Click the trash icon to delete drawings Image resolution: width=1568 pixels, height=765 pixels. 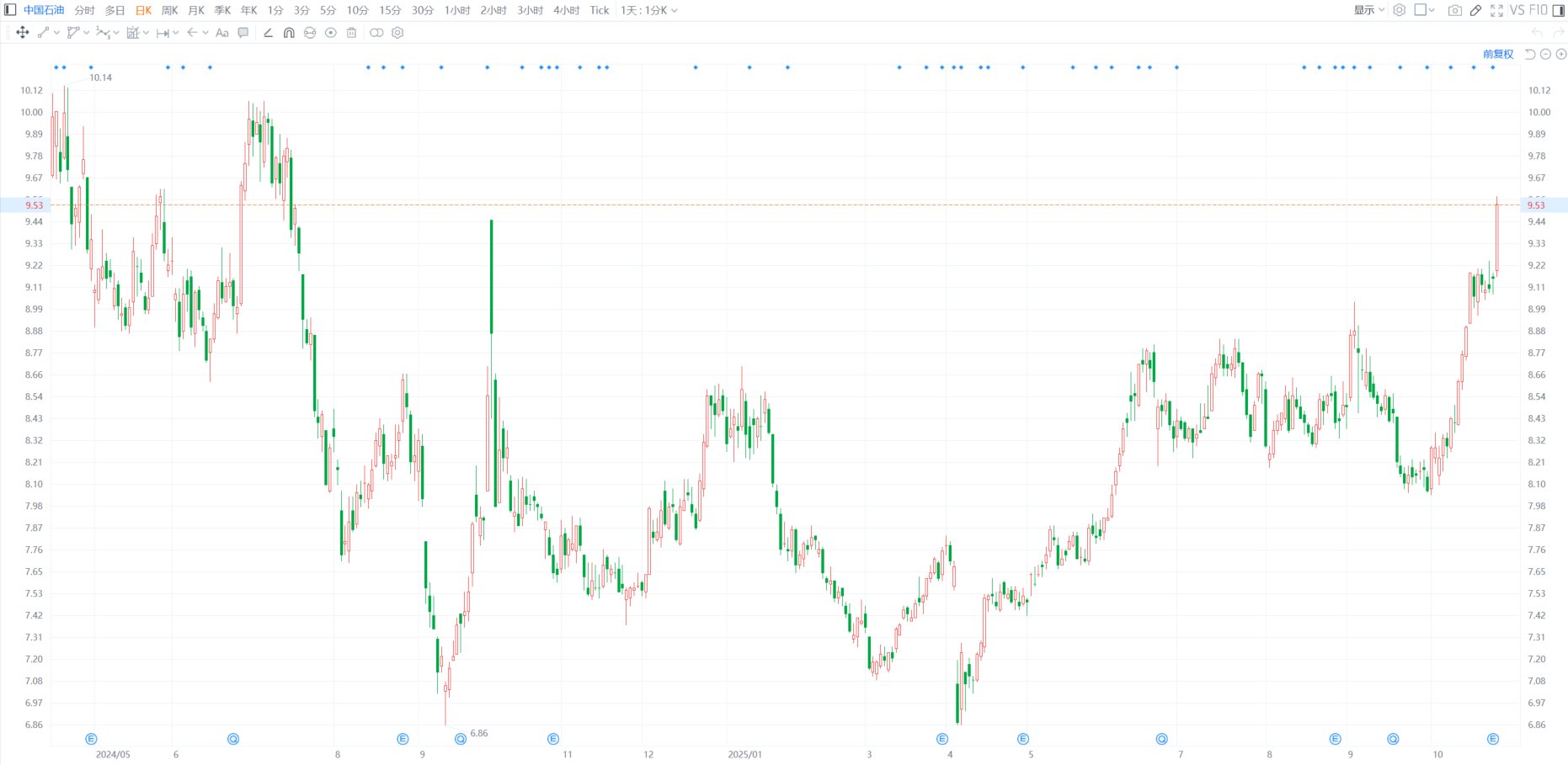click(x=352, y=33)
